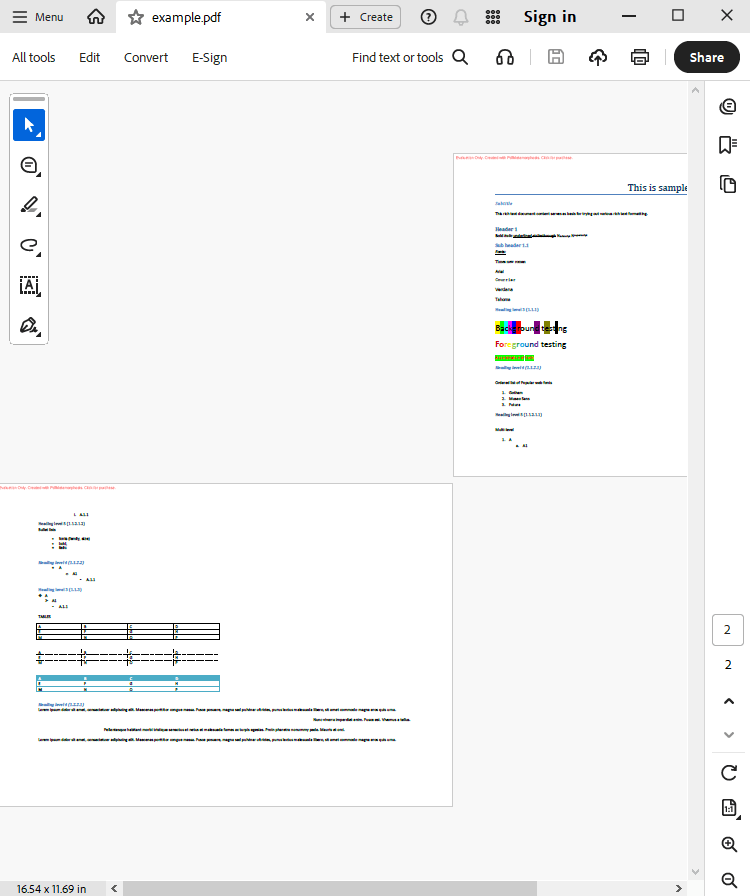The width and height of the screenshot is (750, 896).
Task: Rotate the page view icon
Action: pyautogui.click(x=729, y=773)
